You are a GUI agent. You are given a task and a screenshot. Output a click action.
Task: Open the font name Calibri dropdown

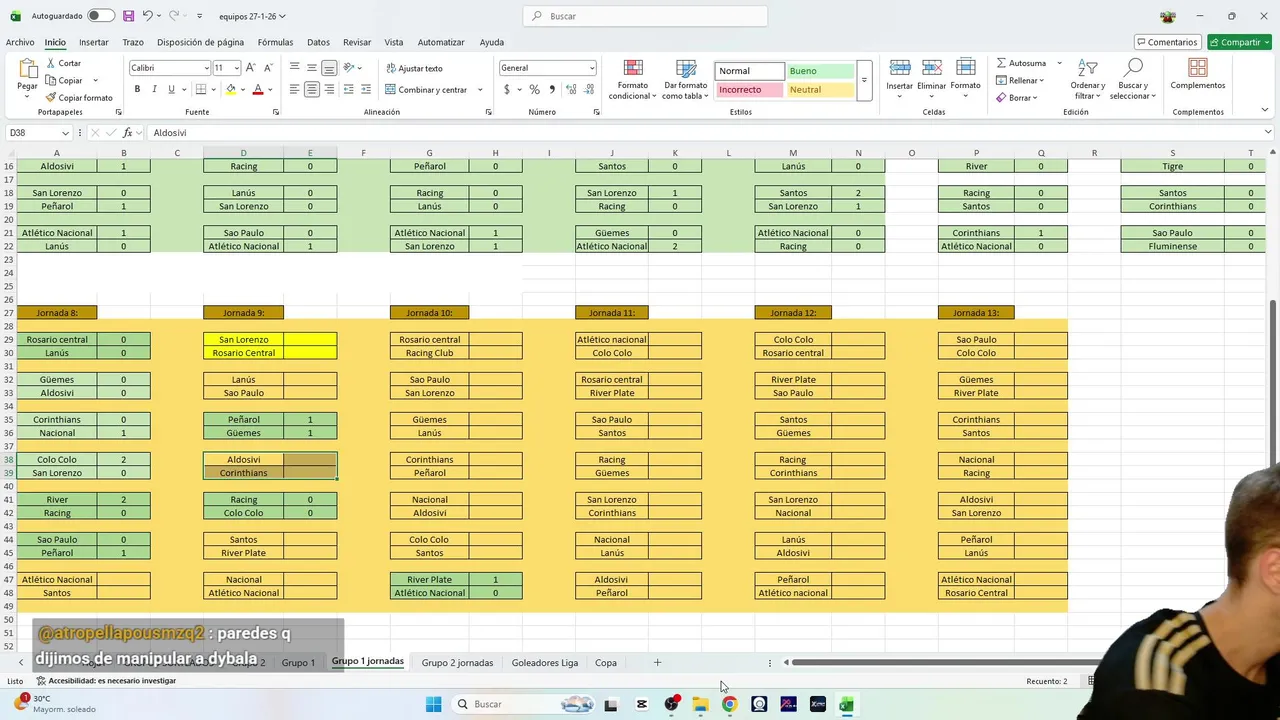pyautogui.click(x=205, y=68)
